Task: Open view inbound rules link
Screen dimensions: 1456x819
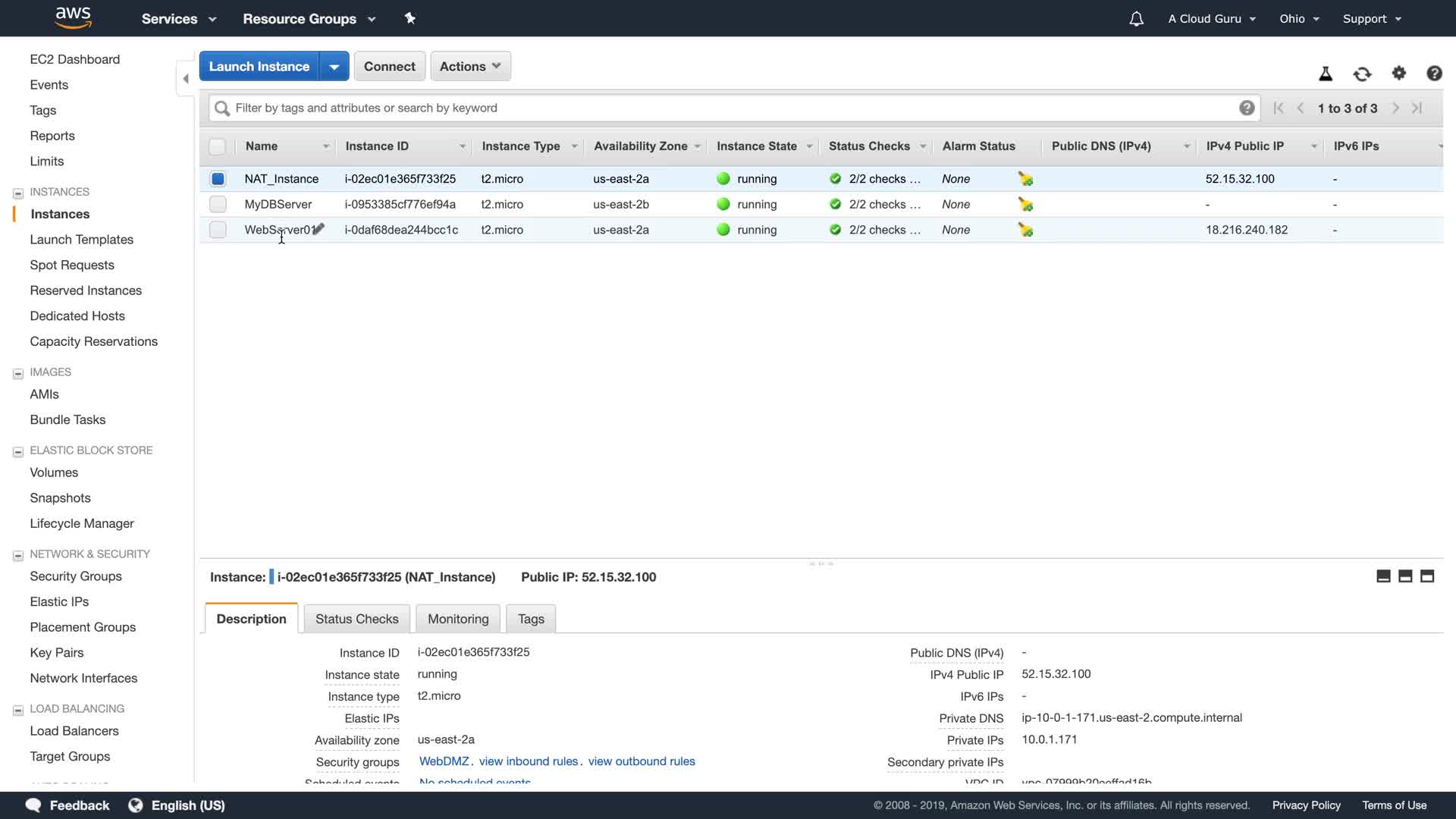Action: [x=529, y=761]
